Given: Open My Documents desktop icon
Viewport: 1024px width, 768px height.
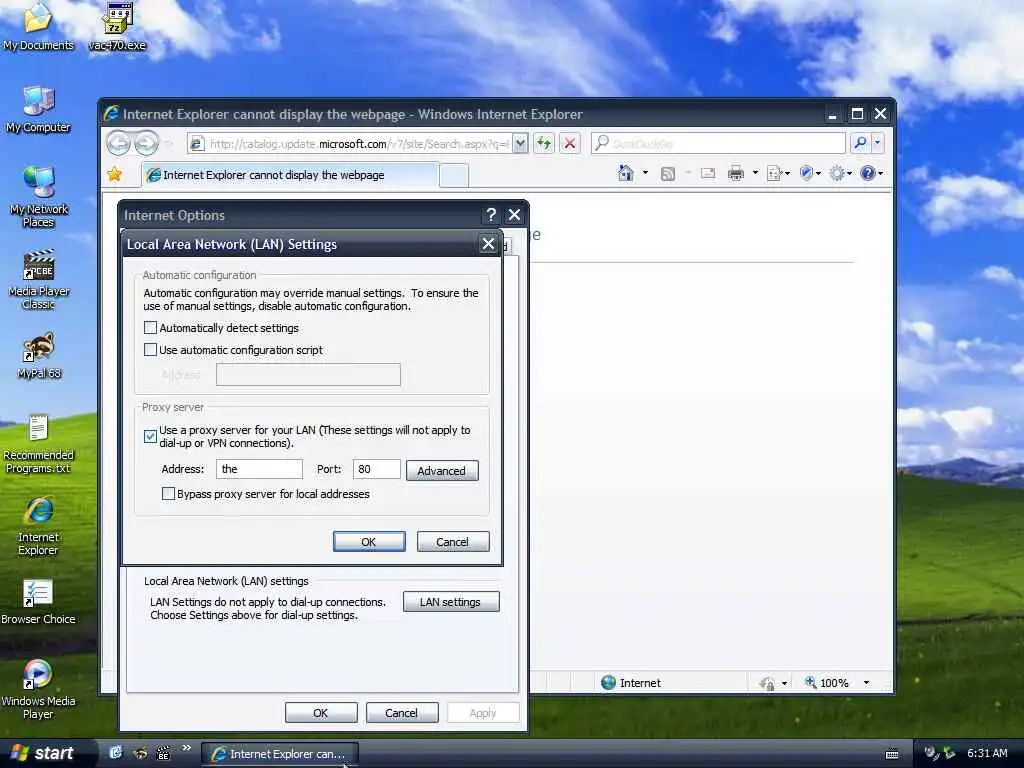Looking at the screenshot, I should pos(38,26).
